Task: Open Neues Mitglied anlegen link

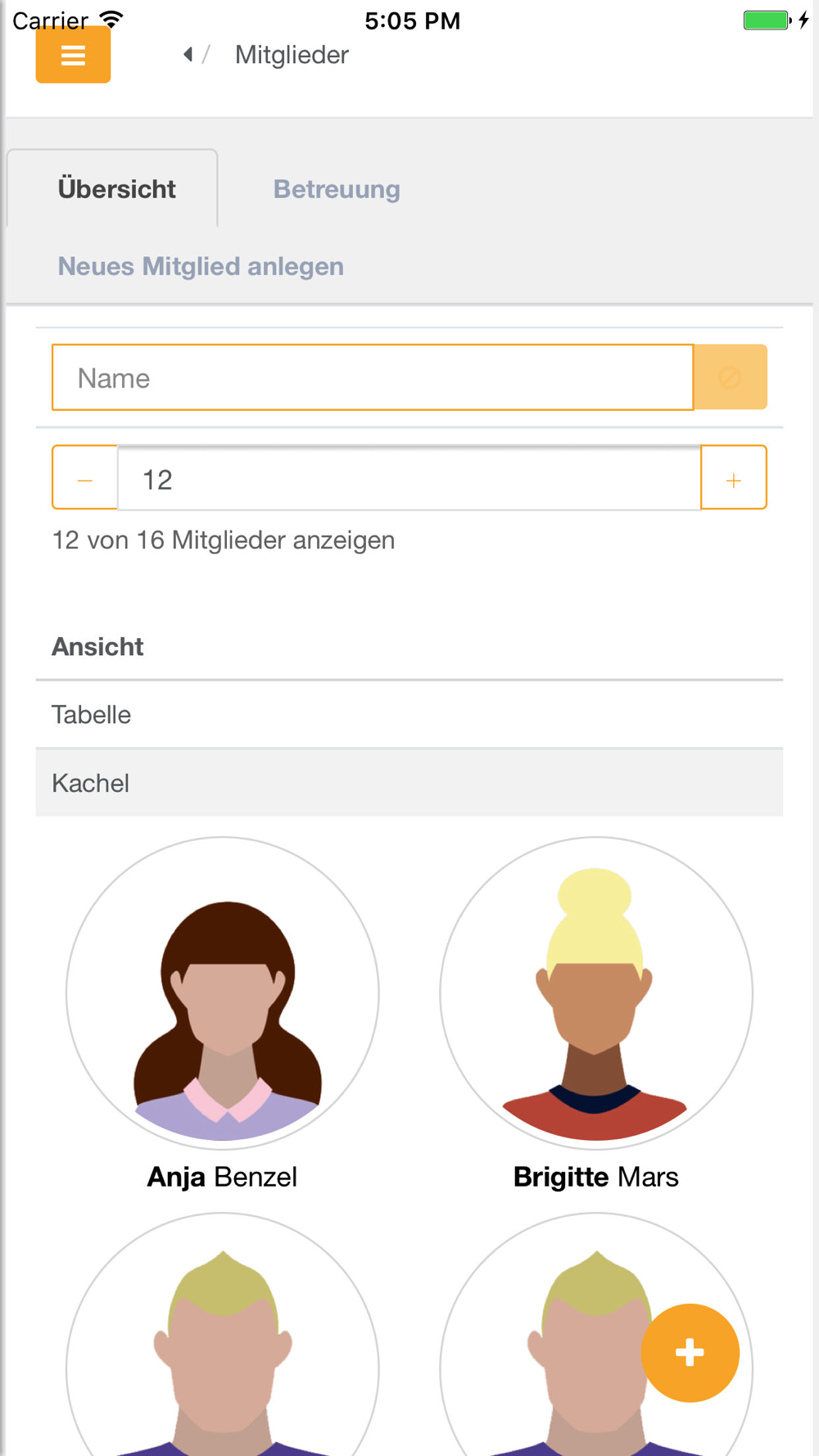Action: point(201,266)
